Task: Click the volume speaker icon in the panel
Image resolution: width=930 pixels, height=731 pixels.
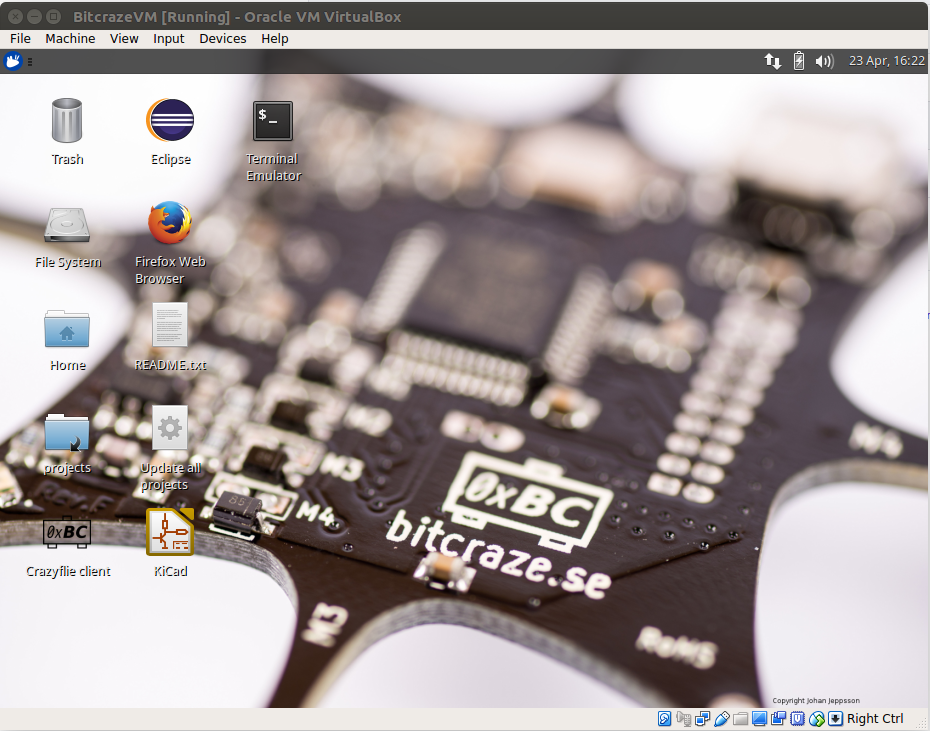Action: click(824, 61)
